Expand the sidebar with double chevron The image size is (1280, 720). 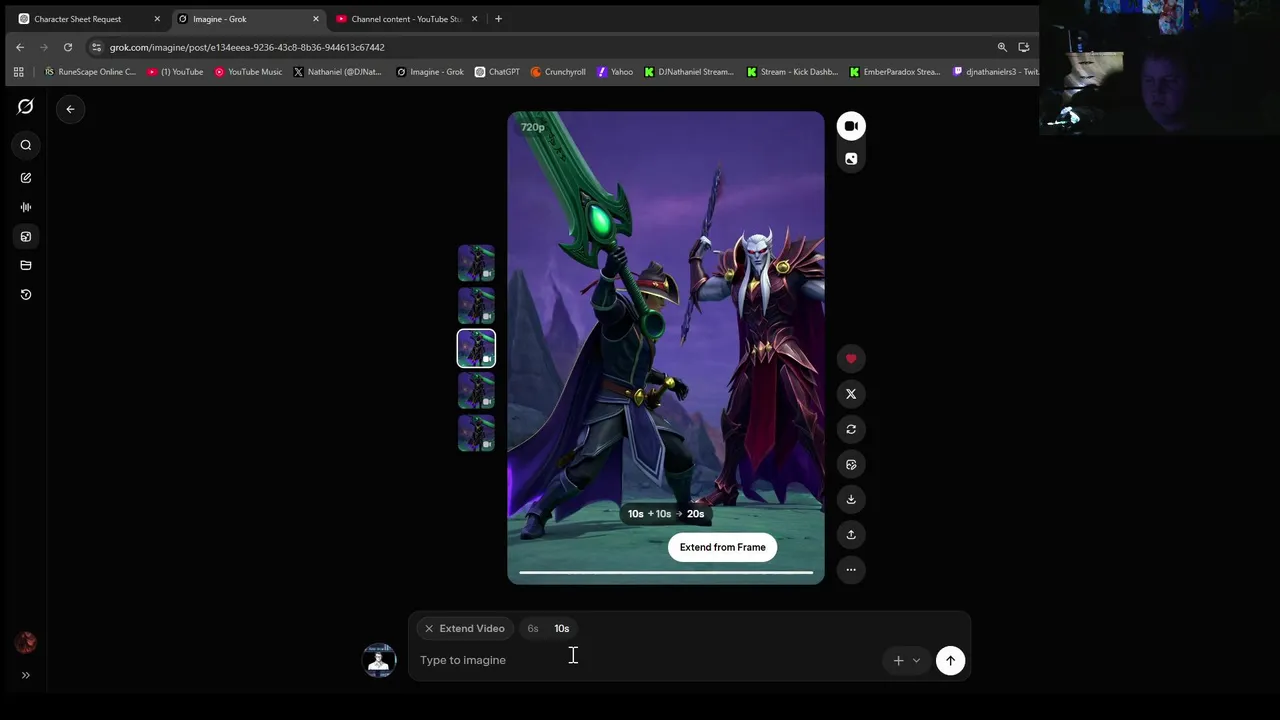coord(26,675)
